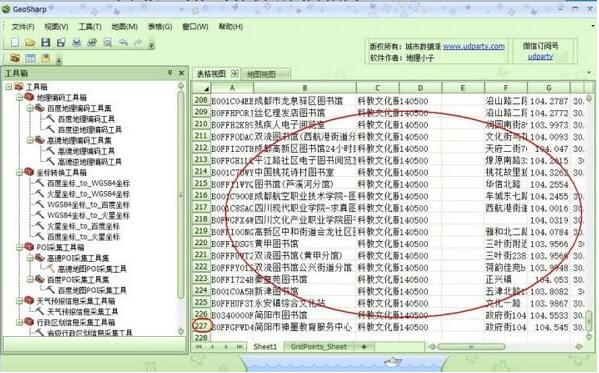The width and height of the screenshot is (599, 373).
Task: Collapse the 百度POI采集工具集 node
Action: (30, 279)
